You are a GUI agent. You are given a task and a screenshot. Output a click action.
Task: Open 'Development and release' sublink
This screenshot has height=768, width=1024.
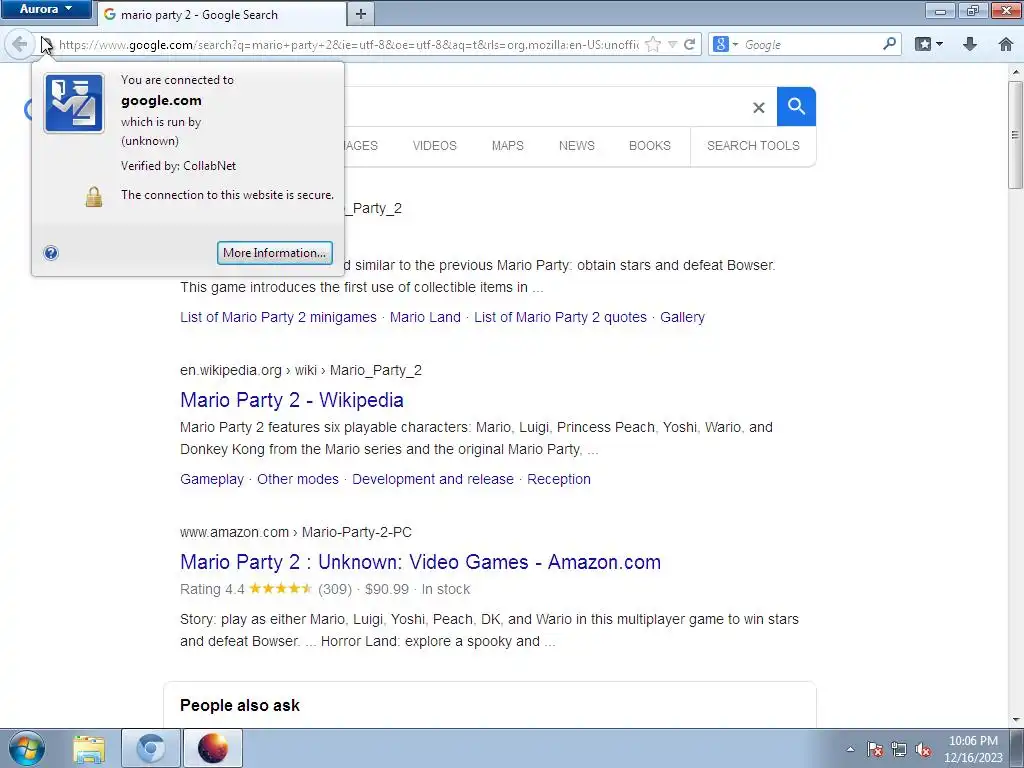tap(433, 479)
